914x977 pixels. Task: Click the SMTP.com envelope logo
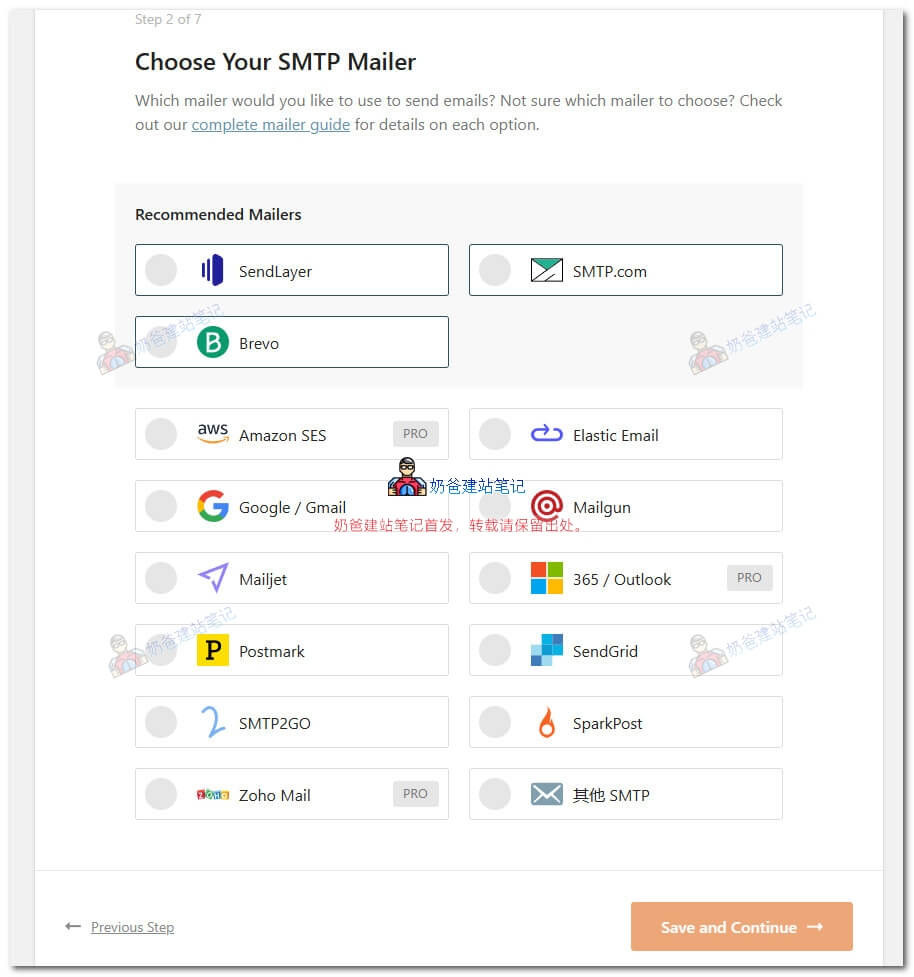pos(546,270)
